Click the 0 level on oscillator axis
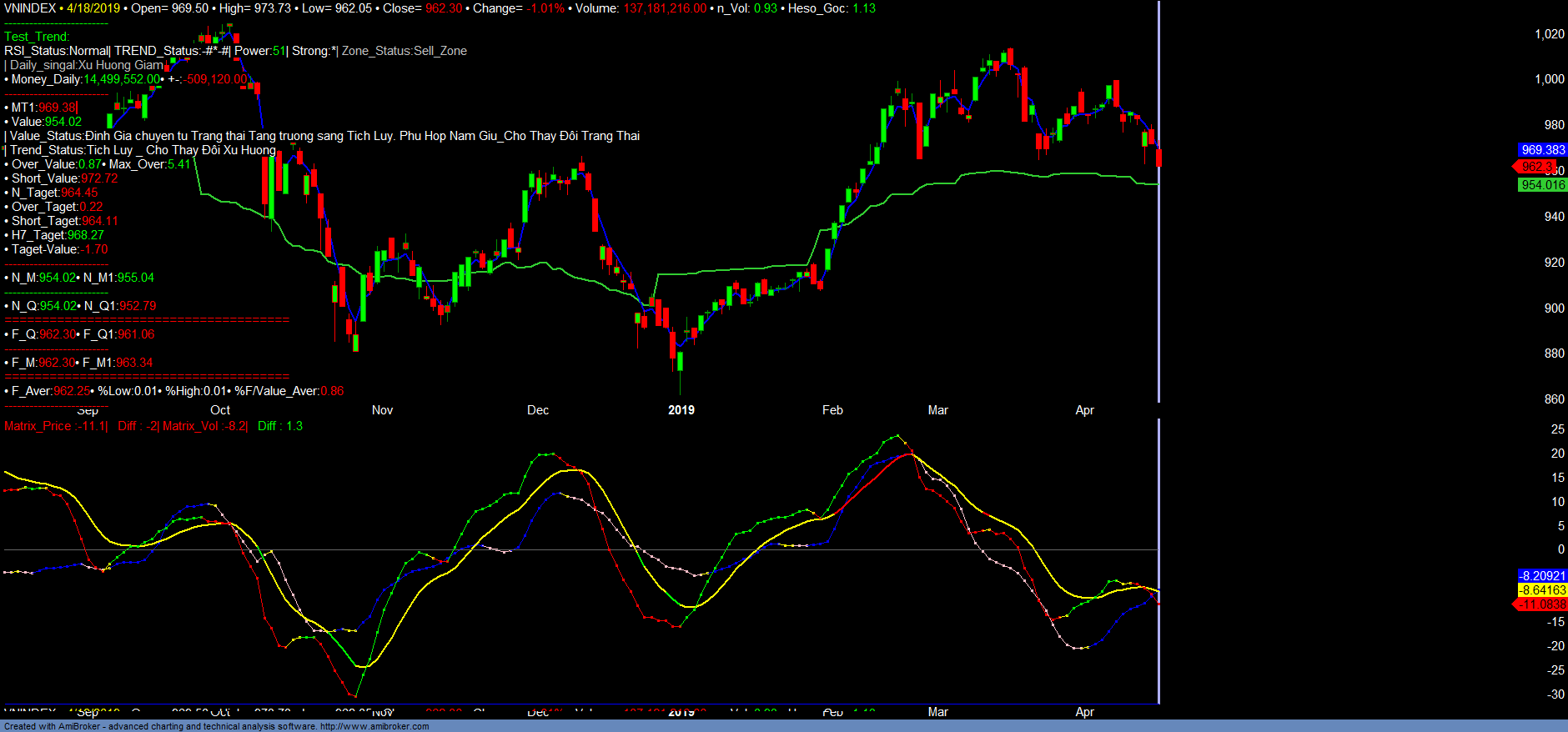The width and height of the screenshot is (1568, 732). click(x=1560, y=549)
